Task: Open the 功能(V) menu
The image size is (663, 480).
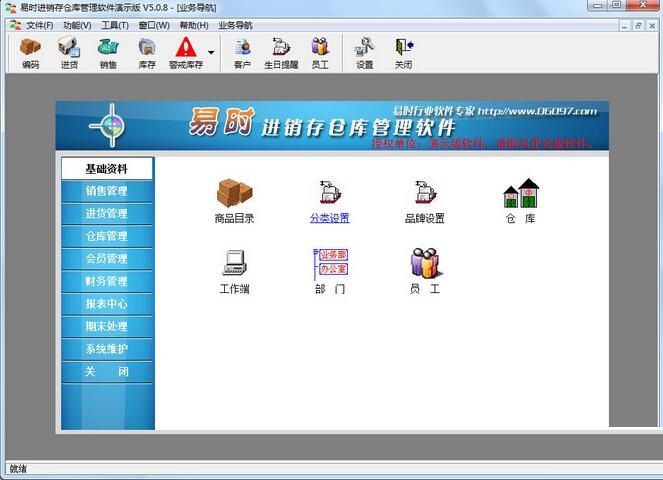Action: pyautogui.click(x=77, y=25)
